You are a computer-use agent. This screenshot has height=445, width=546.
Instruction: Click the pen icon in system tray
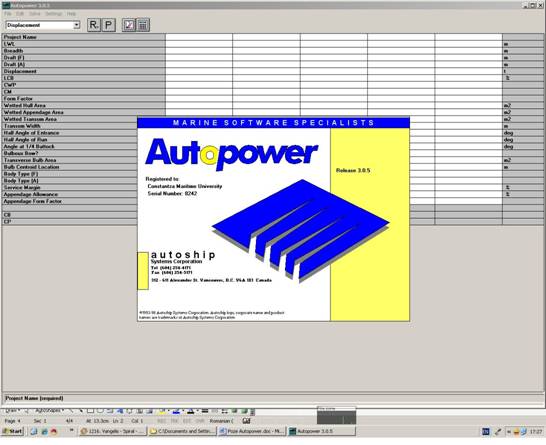(498, 432)
